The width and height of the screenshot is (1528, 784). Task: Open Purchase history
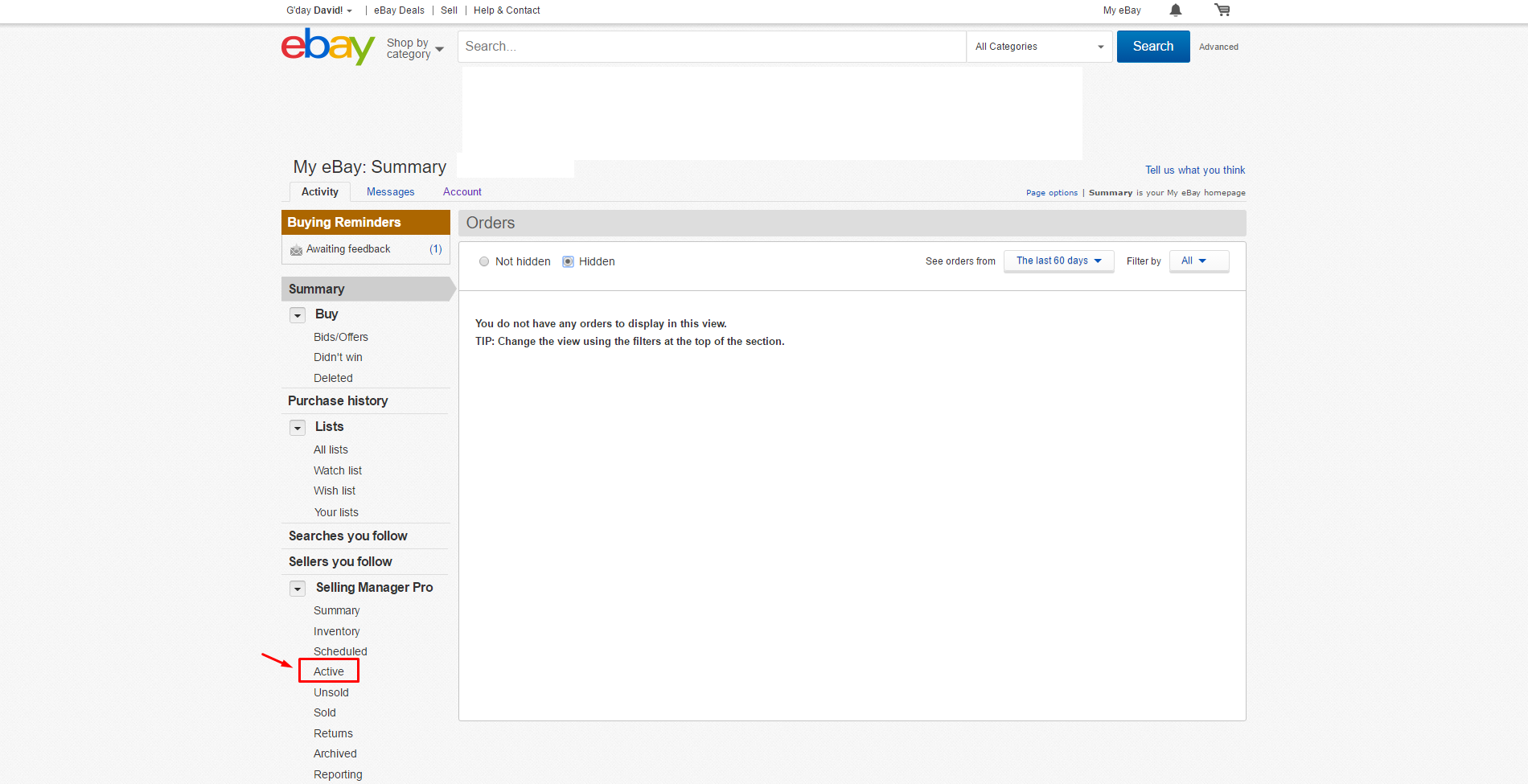338,400
